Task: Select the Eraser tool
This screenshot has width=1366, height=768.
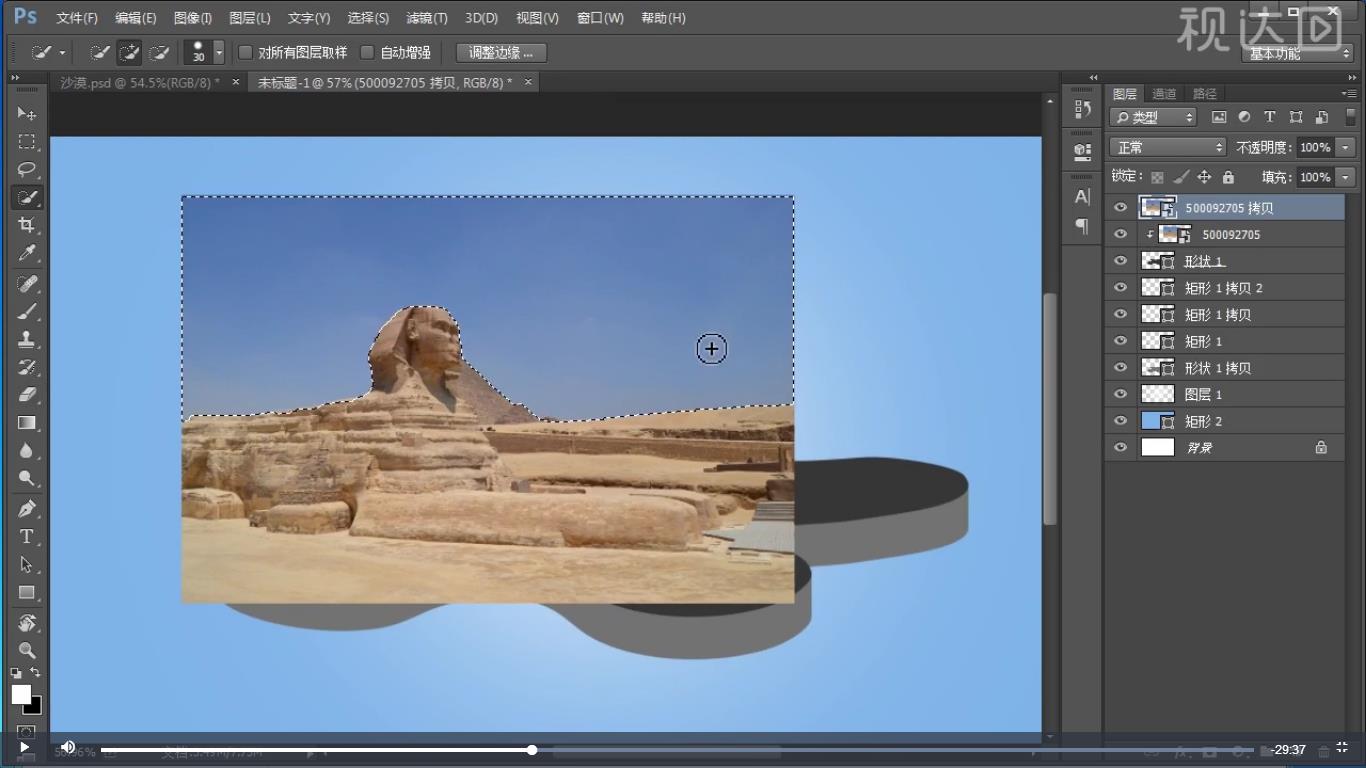Action: pos(27,394)
